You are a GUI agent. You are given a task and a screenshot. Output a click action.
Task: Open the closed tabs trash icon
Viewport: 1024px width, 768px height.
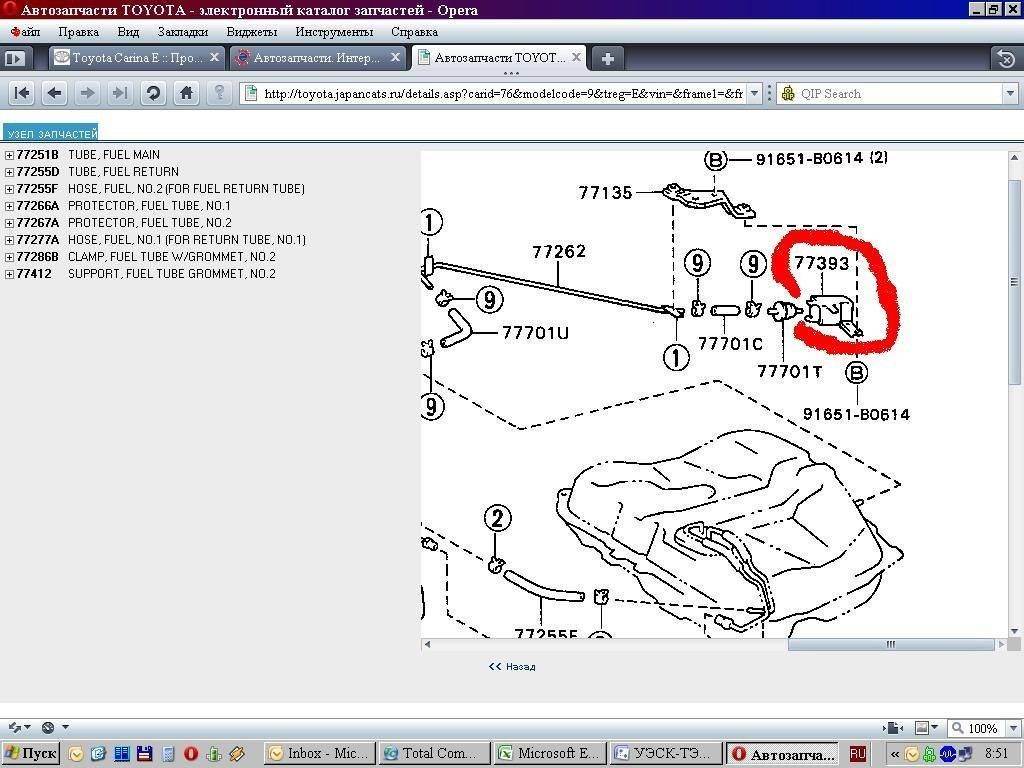coord(1003,58)
